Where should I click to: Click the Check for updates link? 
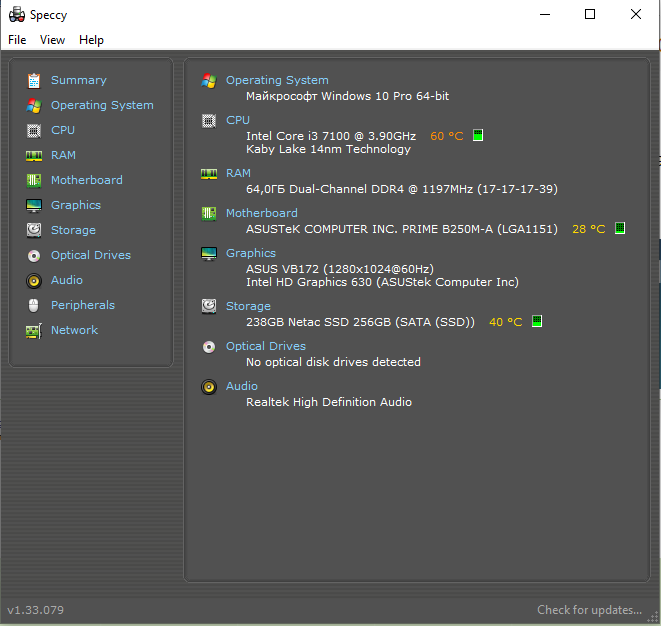(589, 610)
